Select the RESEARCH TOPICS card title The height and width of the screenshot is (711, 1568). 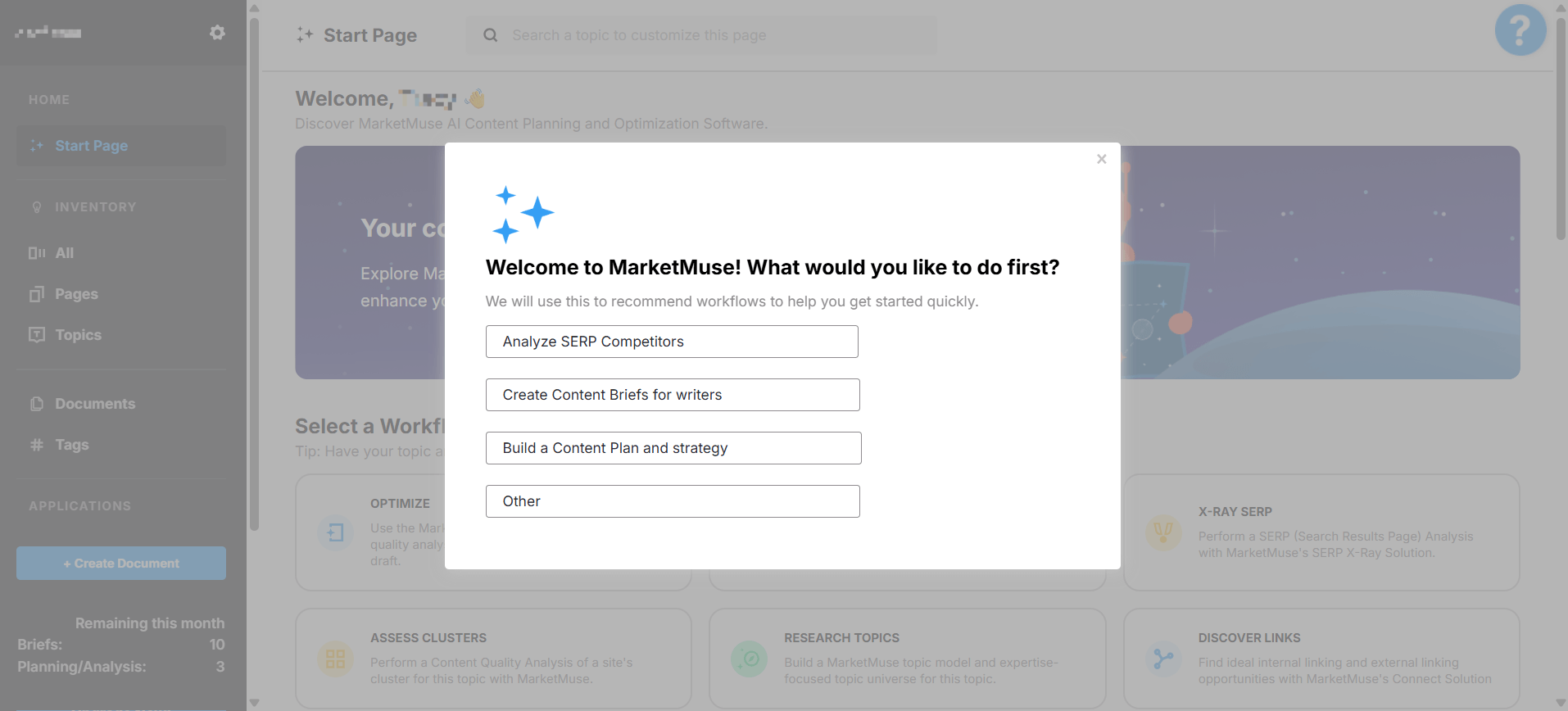point(841,638)
